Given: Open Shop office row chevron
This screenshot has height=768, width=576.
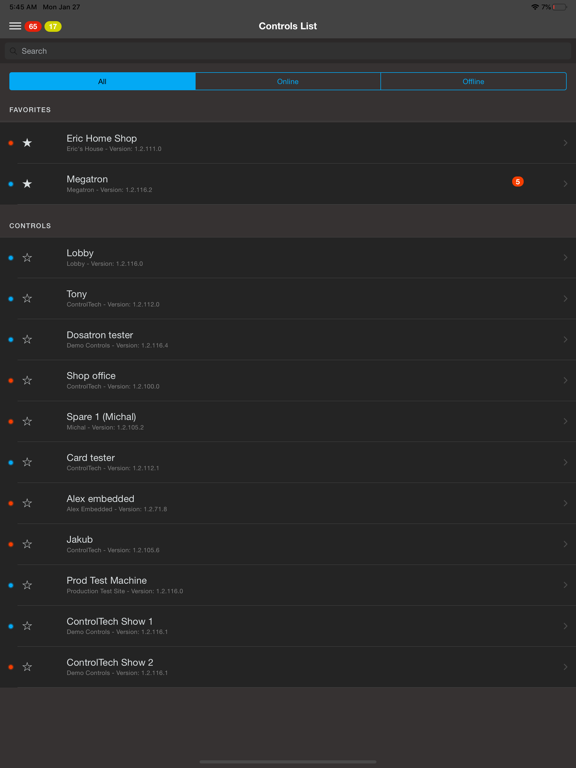Looking at the screenshot, I should [566, 380].
